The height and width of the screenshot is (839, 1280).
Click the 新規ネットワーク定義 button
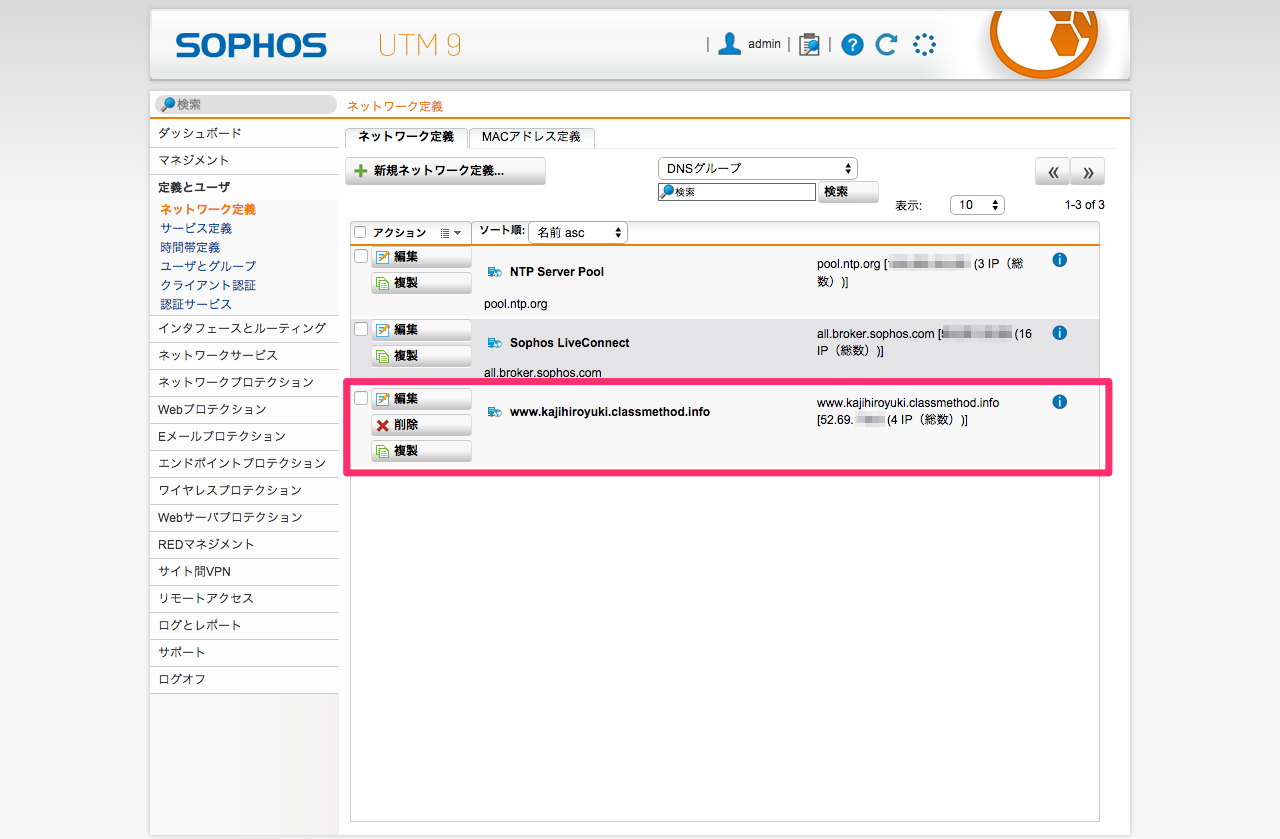tap(446, 171)
